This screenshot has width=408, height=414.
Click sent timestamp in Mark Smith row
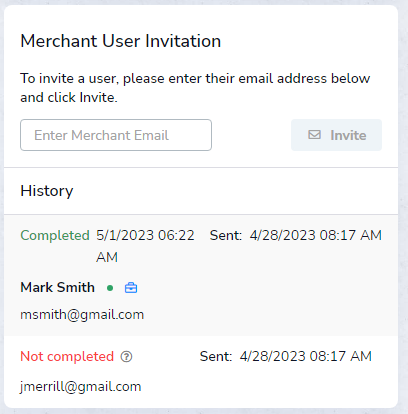[316, 235]
